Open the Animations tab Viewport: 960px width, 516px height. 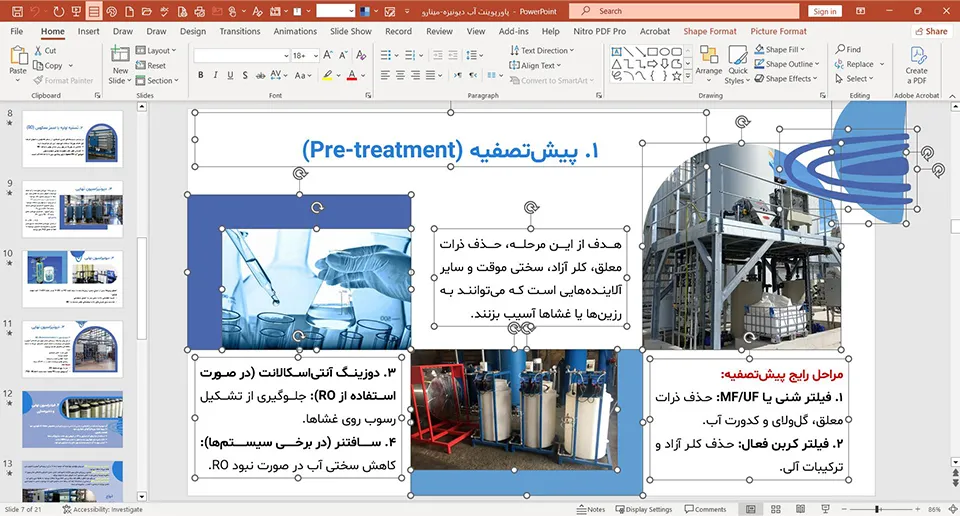click(295, 31)
